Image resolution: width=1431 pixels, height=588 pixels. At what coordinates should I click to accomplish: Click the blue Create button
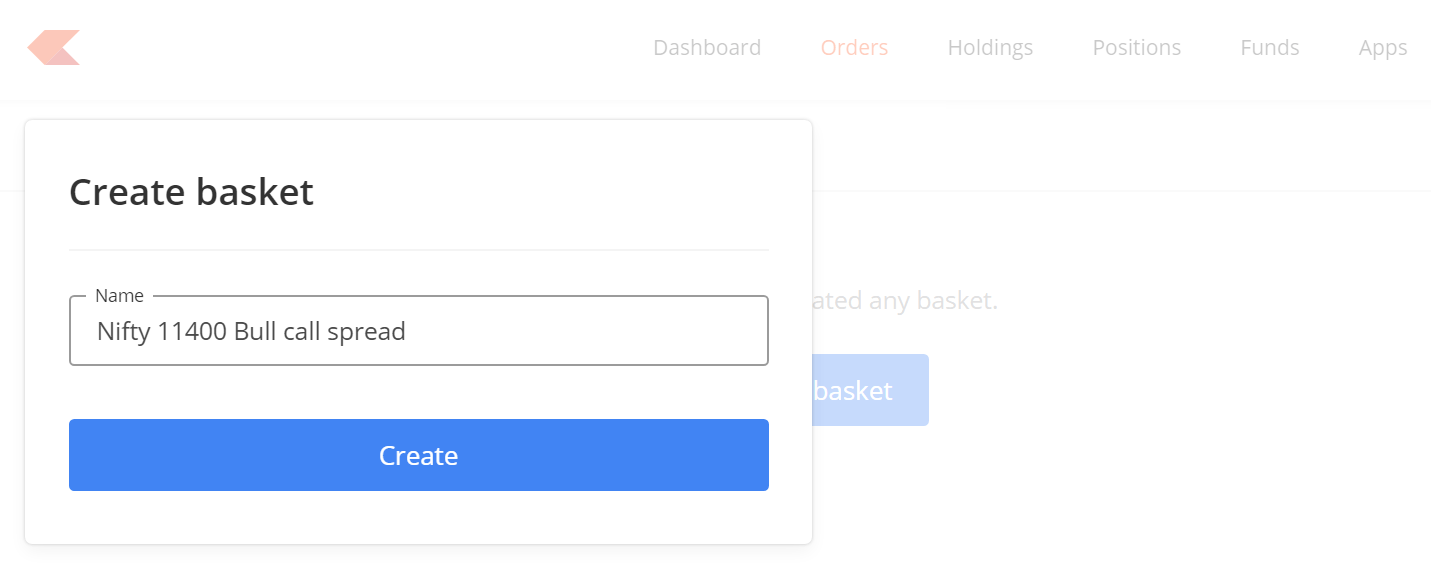click(419, 455)
